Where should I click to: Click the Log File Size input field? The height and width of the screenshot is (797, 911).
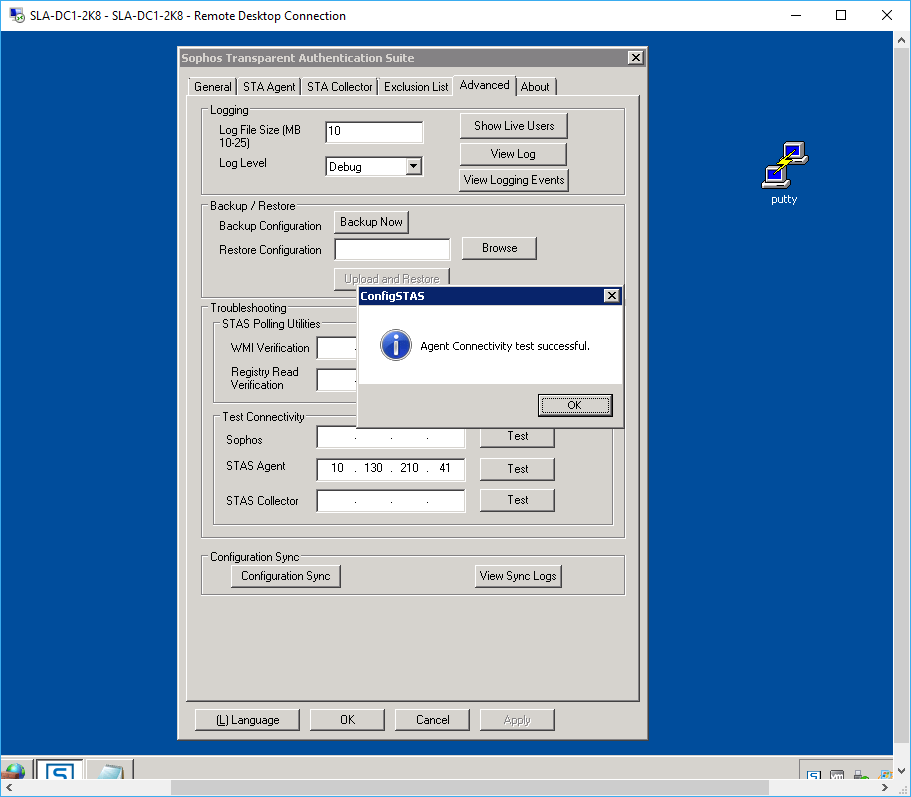(374, 131)
